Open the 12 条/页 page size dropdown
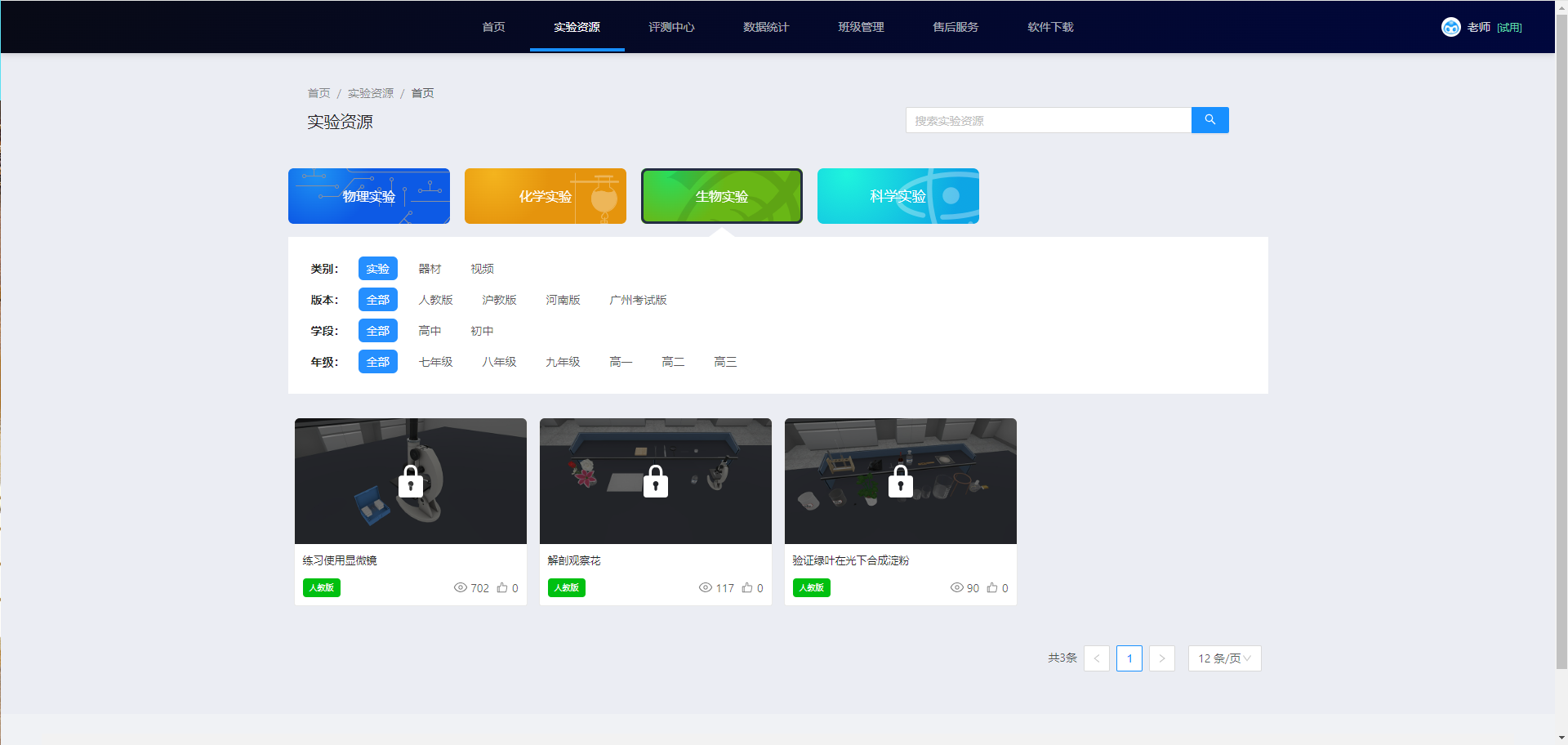Screen dimensions: 1568x745 [1224, 658]
